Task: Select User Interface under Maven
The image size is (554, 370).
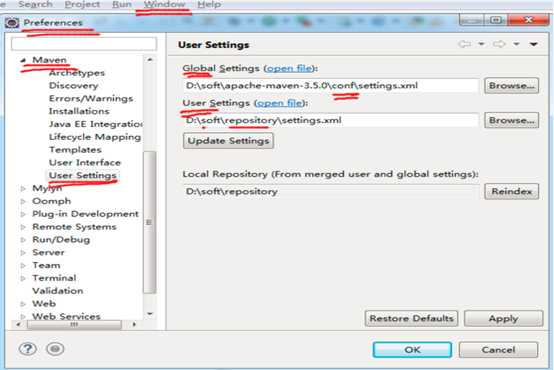Action: (85, 163)
